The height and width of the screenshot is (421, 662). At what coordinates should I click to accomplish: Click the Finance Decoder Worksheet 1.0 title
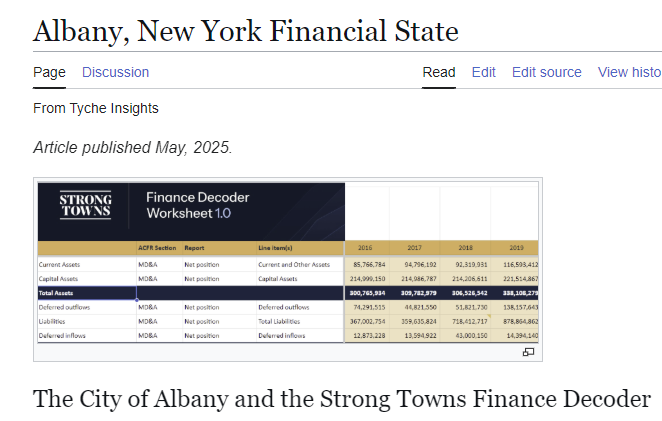[x=197, y=206]
